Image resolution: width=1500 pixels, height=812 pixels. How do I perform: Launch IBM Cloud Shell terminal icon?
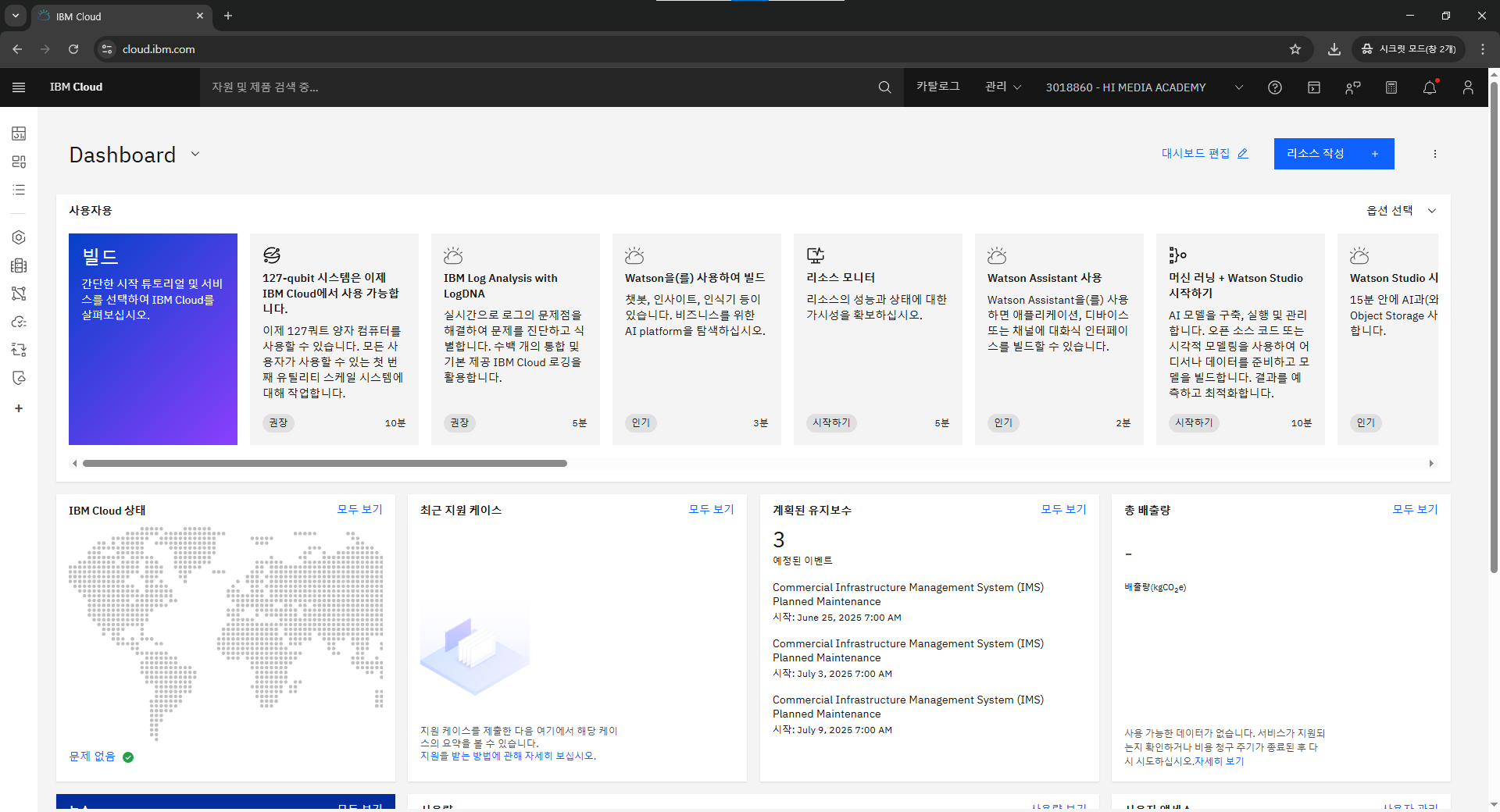coord(1314,87)
